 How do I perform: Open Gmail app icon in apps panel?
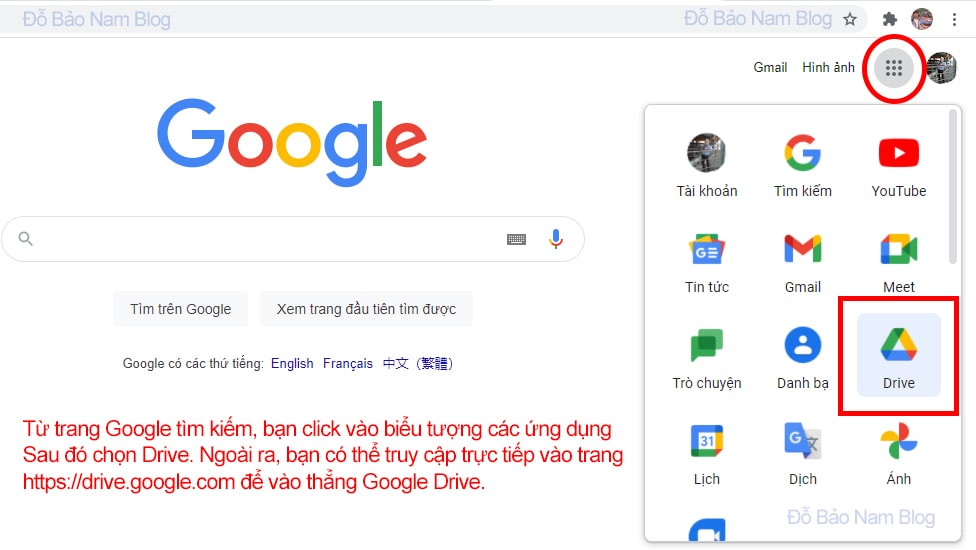pos(802,262)
